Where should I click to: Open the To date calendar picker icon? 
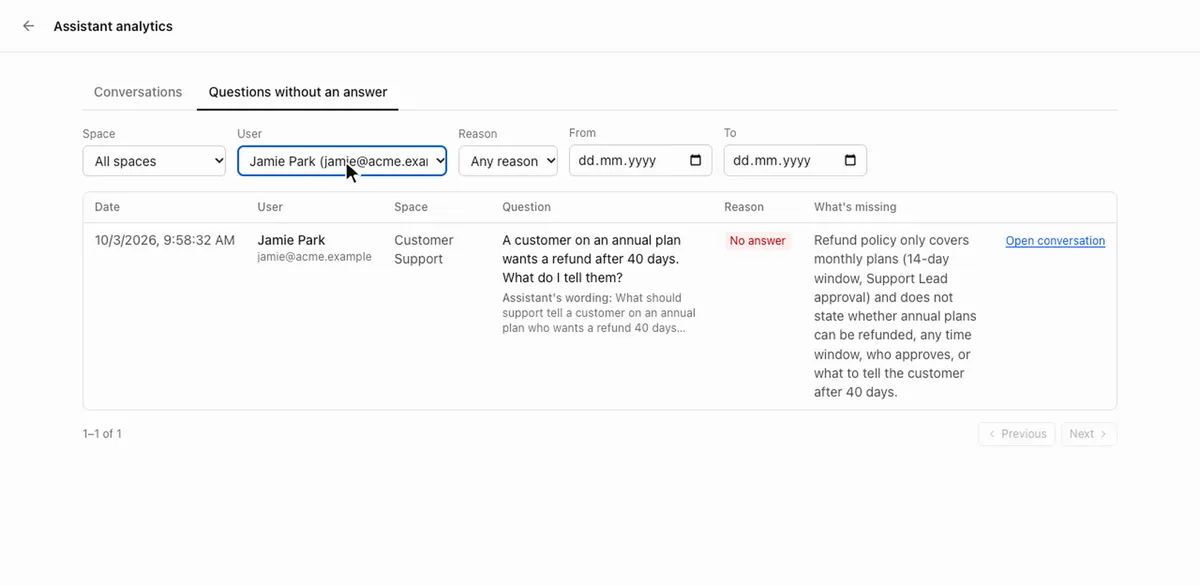pyautogui.click(x=850, y=160)
